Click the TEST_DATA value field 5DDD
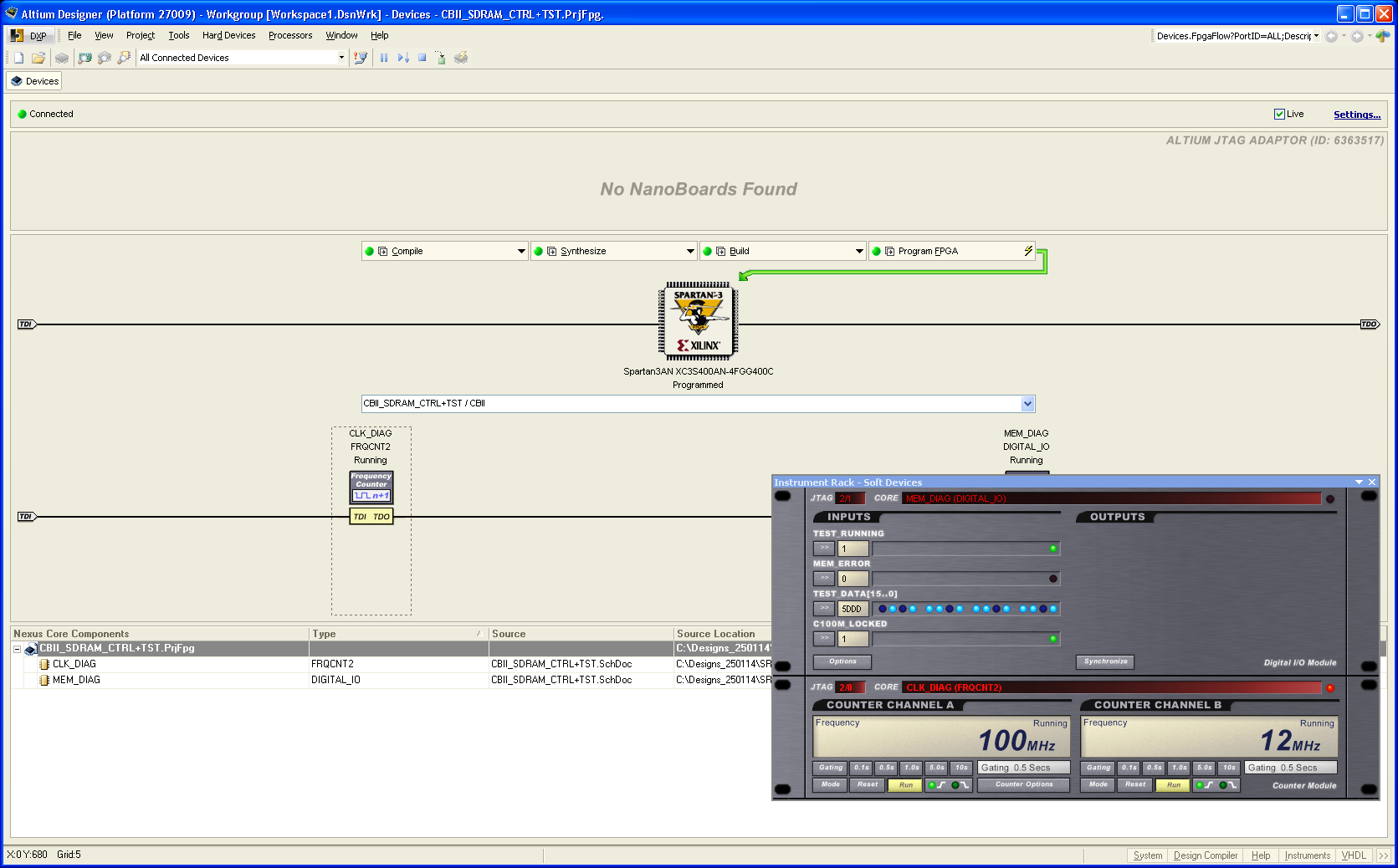1398x868 pixels. (x=853, y=609)
